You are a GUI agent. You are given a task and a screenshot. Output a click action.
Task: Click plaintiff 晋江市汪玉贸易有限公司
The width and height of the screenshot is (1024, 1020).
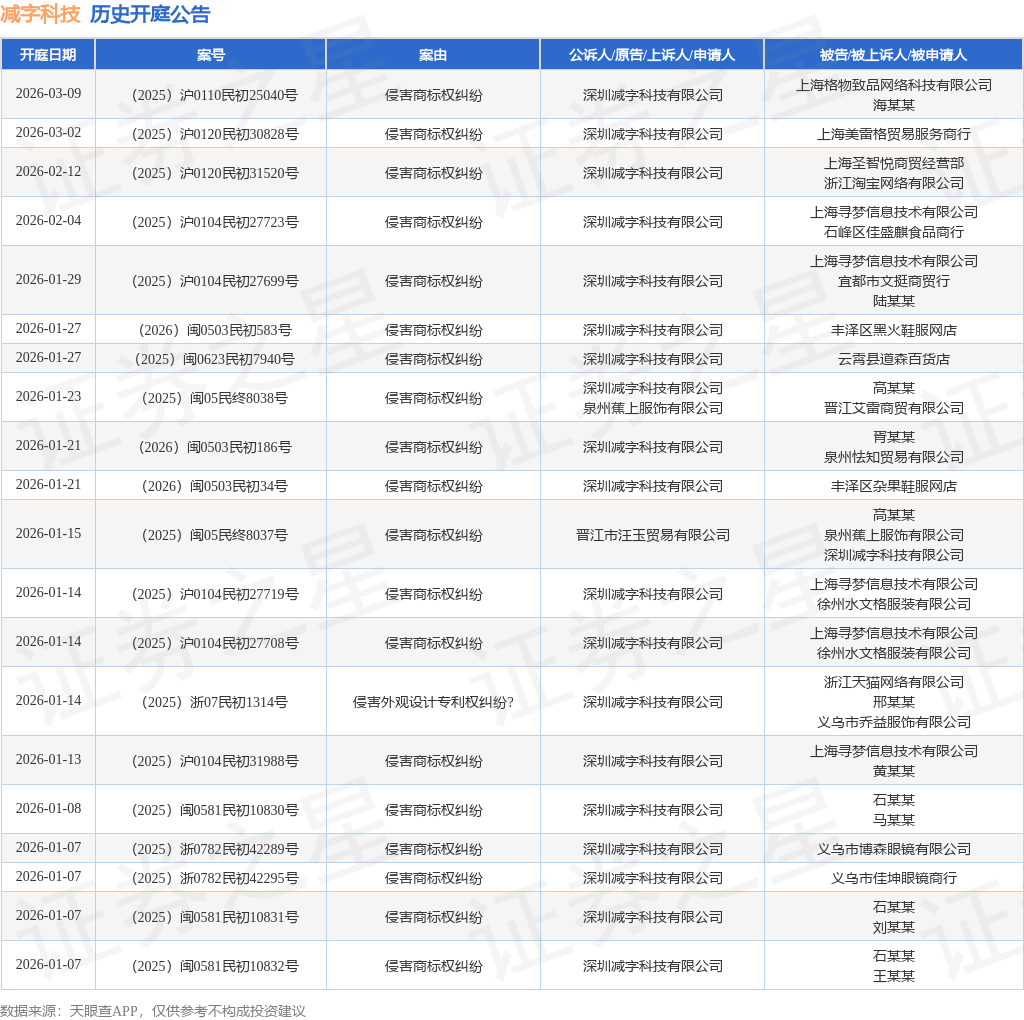652,535
